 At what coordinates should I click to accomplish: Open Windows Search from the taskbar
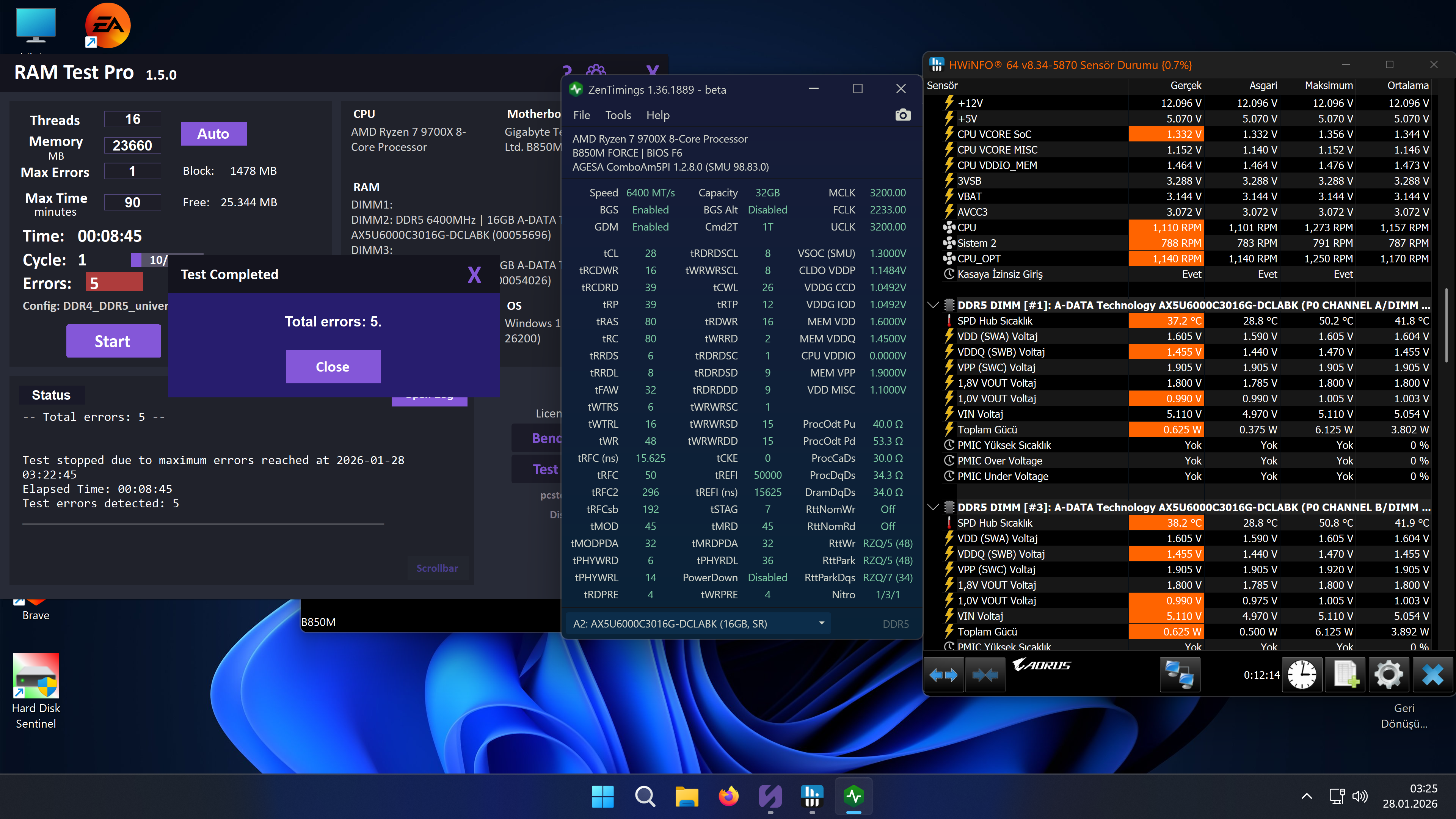click(644, 797)
